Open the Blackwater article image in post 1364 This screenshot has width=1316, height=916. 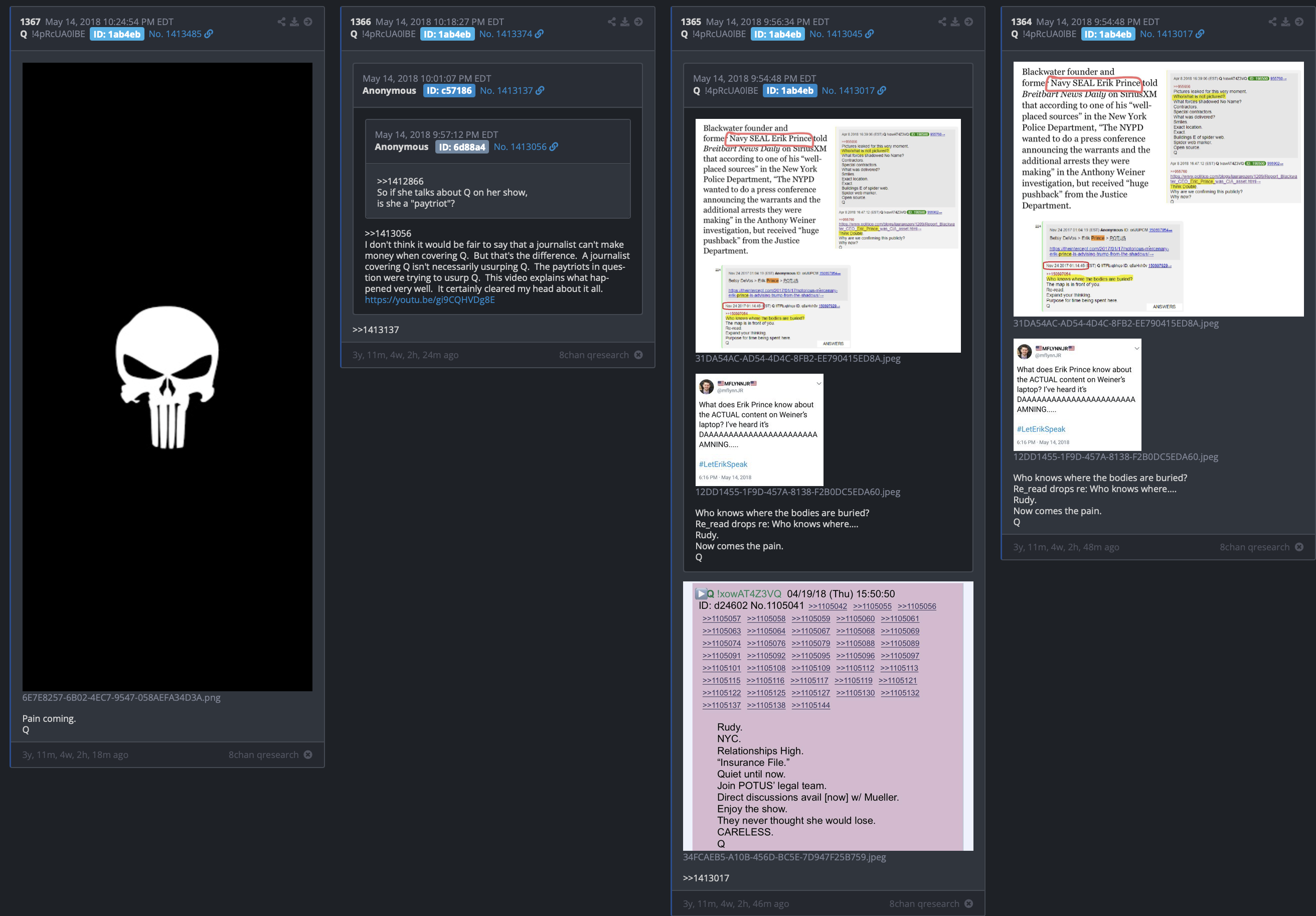tap(1159, 189)
